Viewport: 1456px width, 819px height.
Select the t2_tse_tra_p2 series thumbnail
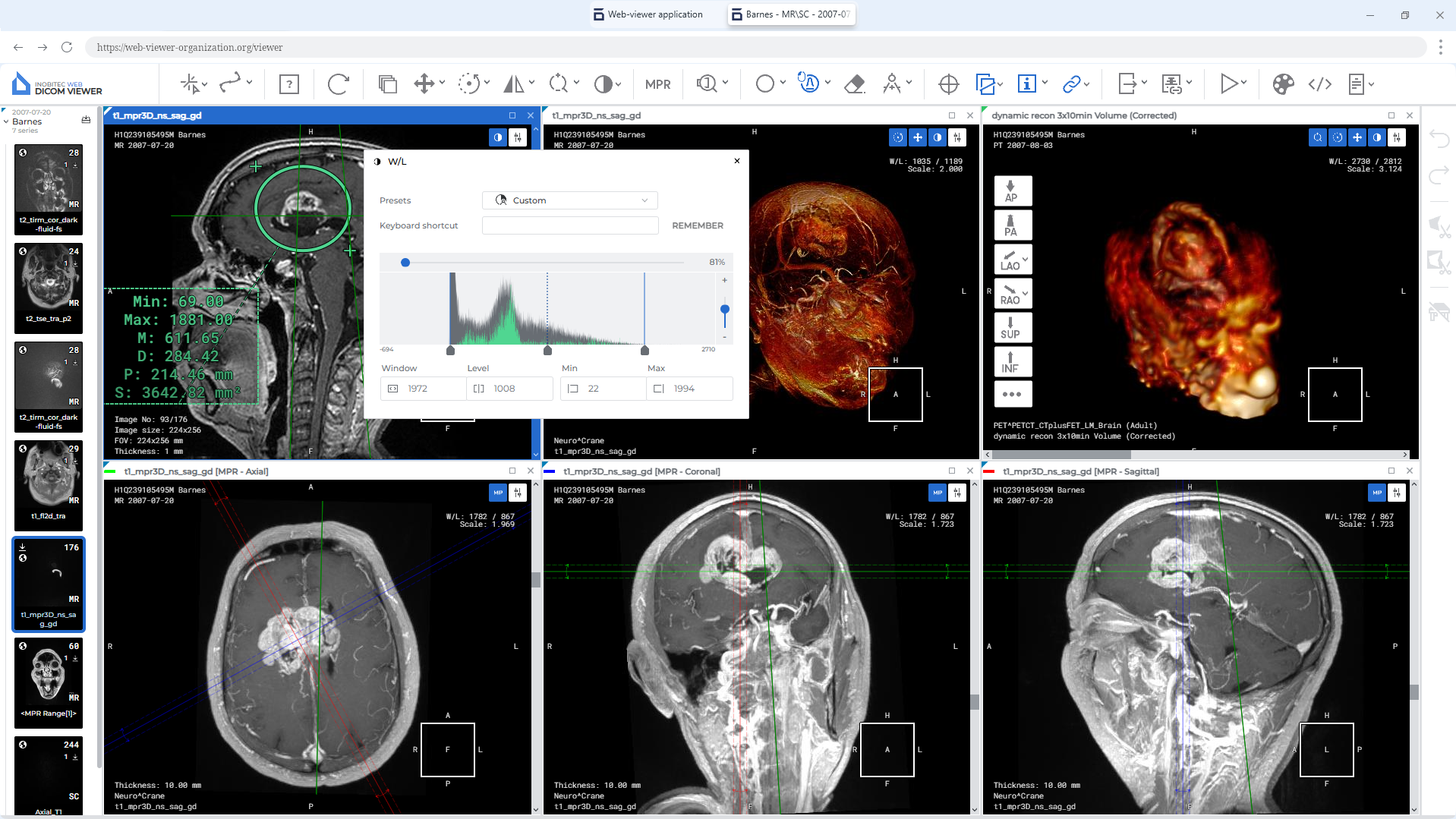(x=48, y=288)
